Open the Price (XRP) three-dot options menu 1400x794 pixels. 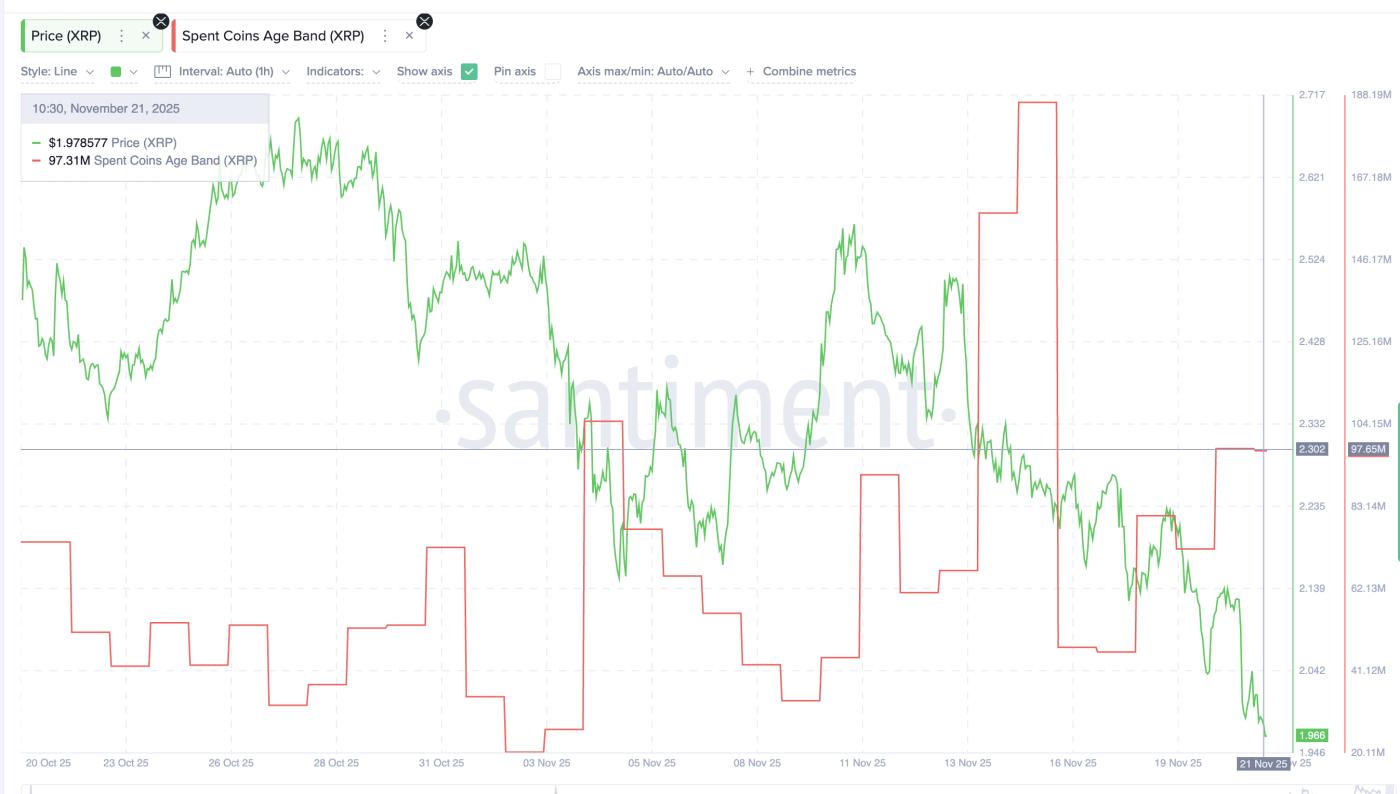(121, 36)
